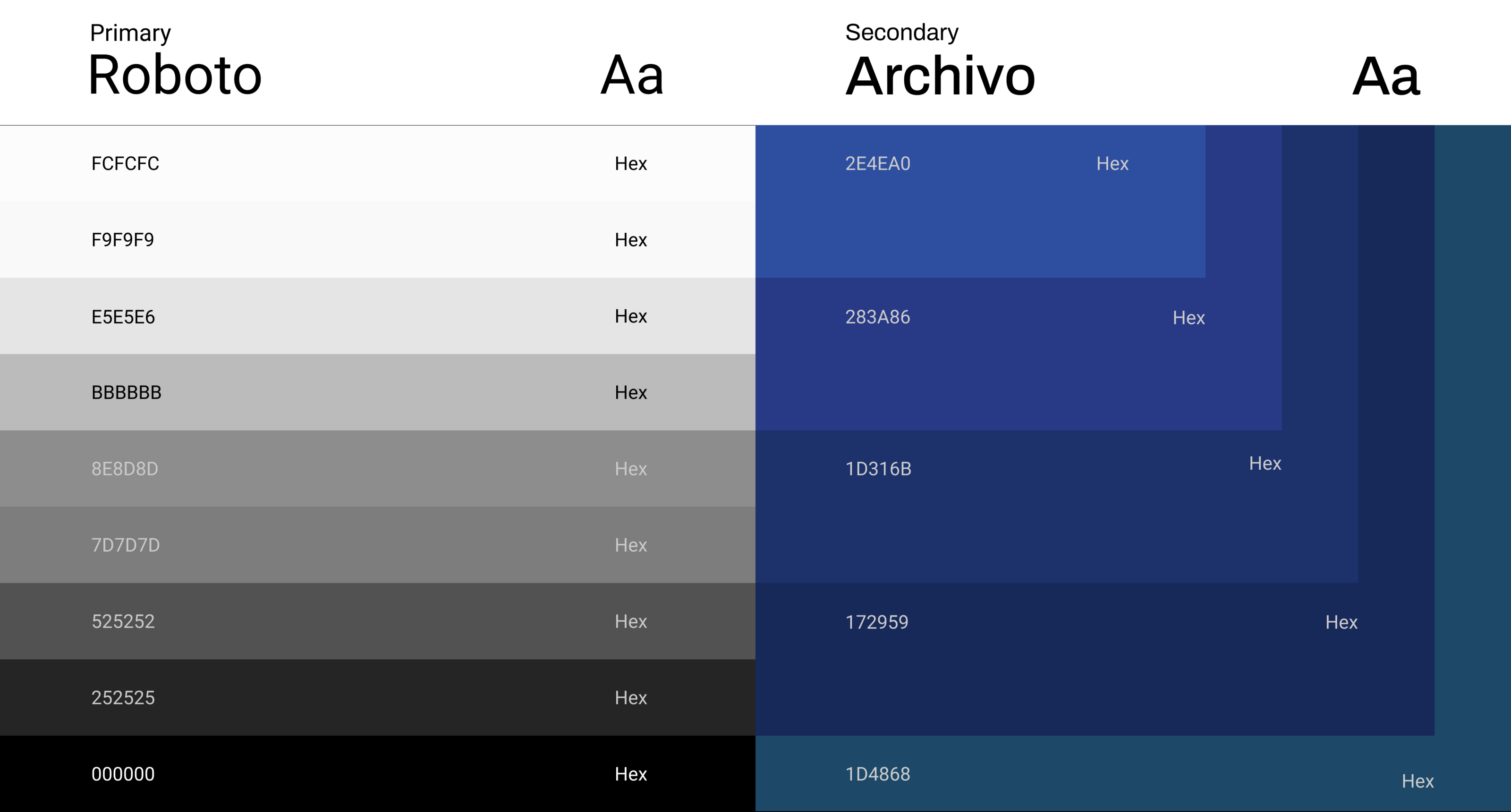Select the 252525 swatch code
This screenshot has width=1511, height=812.
pyautogui.click(x=123, y=697)
